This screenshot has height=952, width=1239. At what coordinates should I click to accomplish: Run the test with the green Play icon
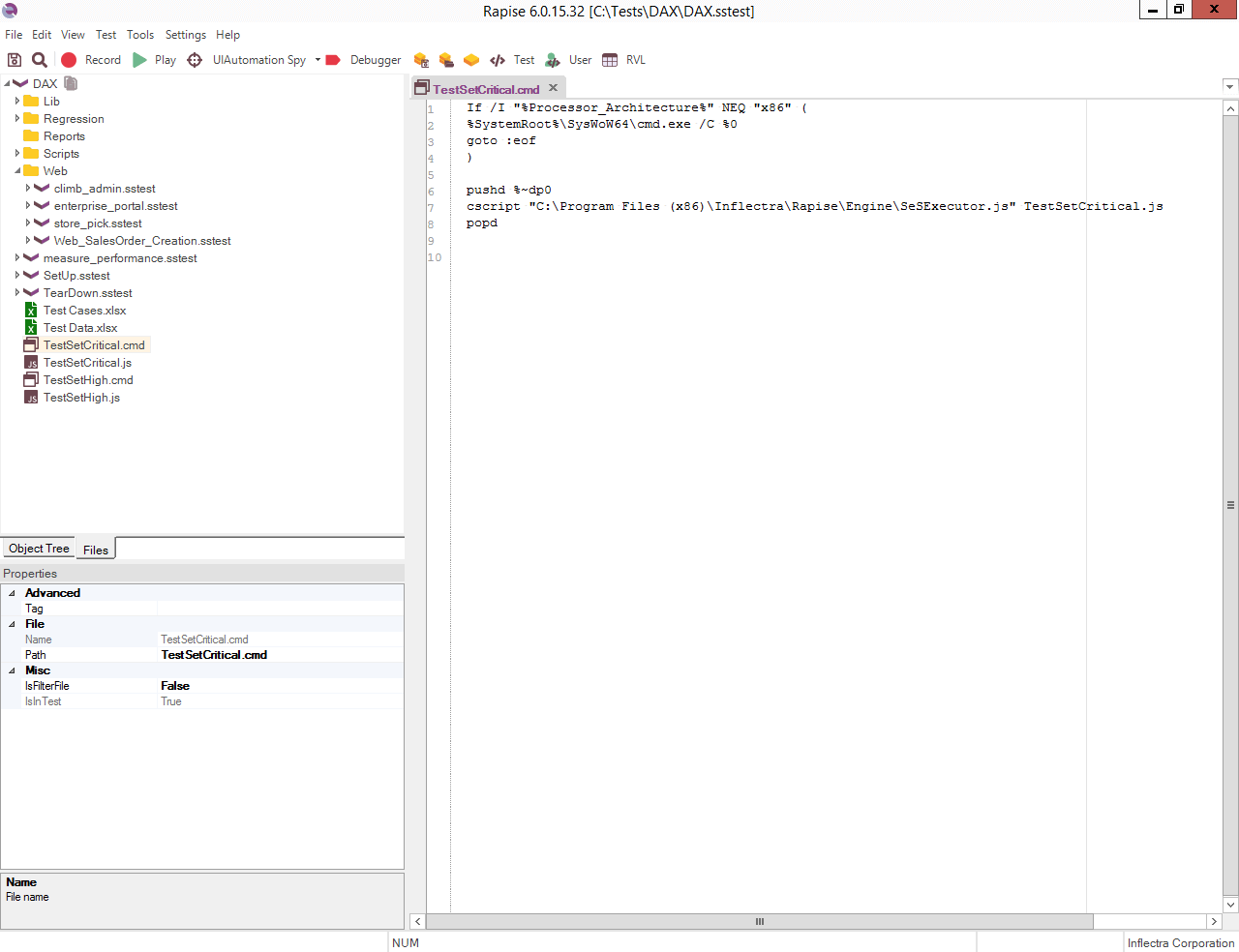140,60
